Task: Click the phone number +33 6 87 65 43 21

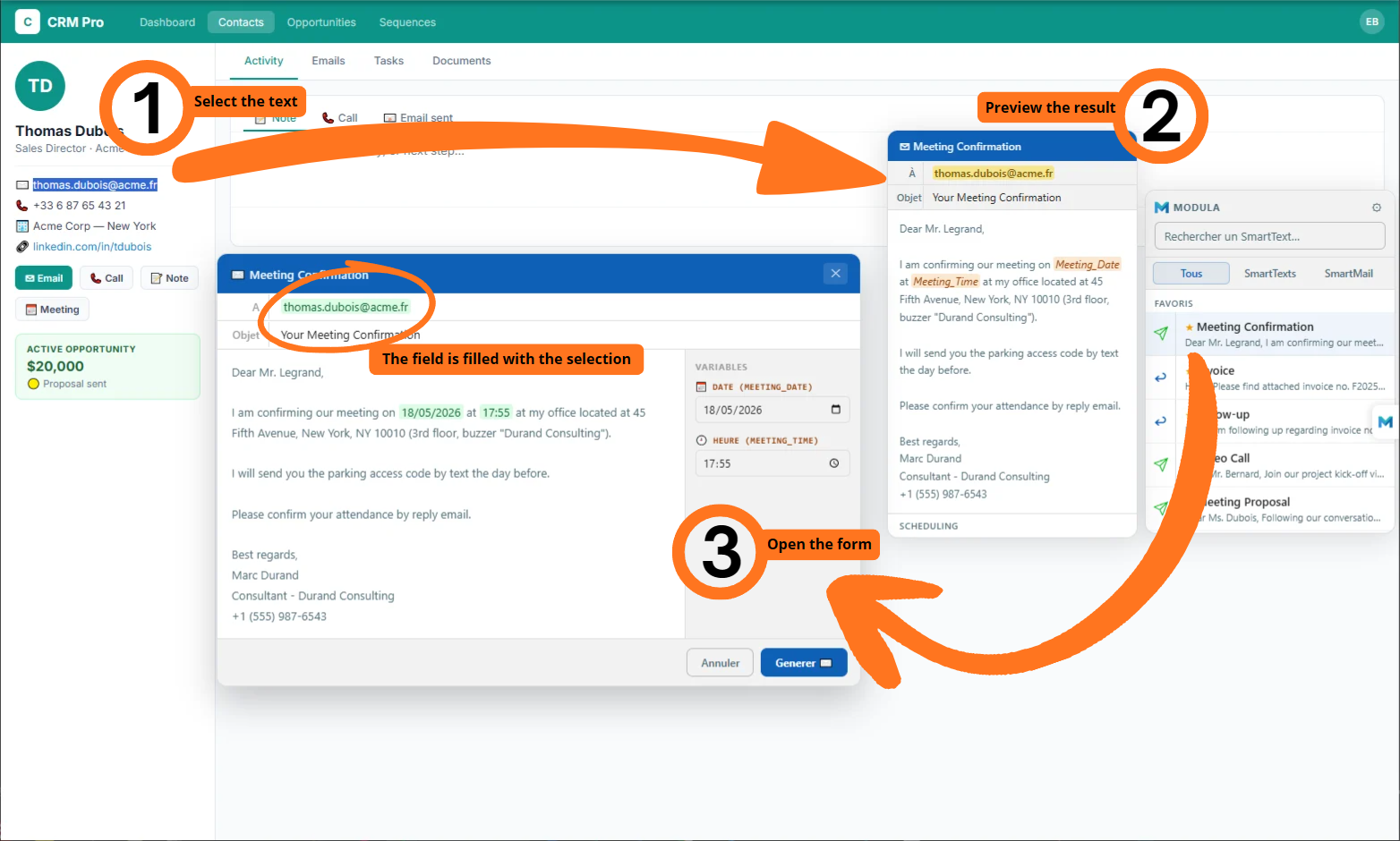Action: pos(80,206)
